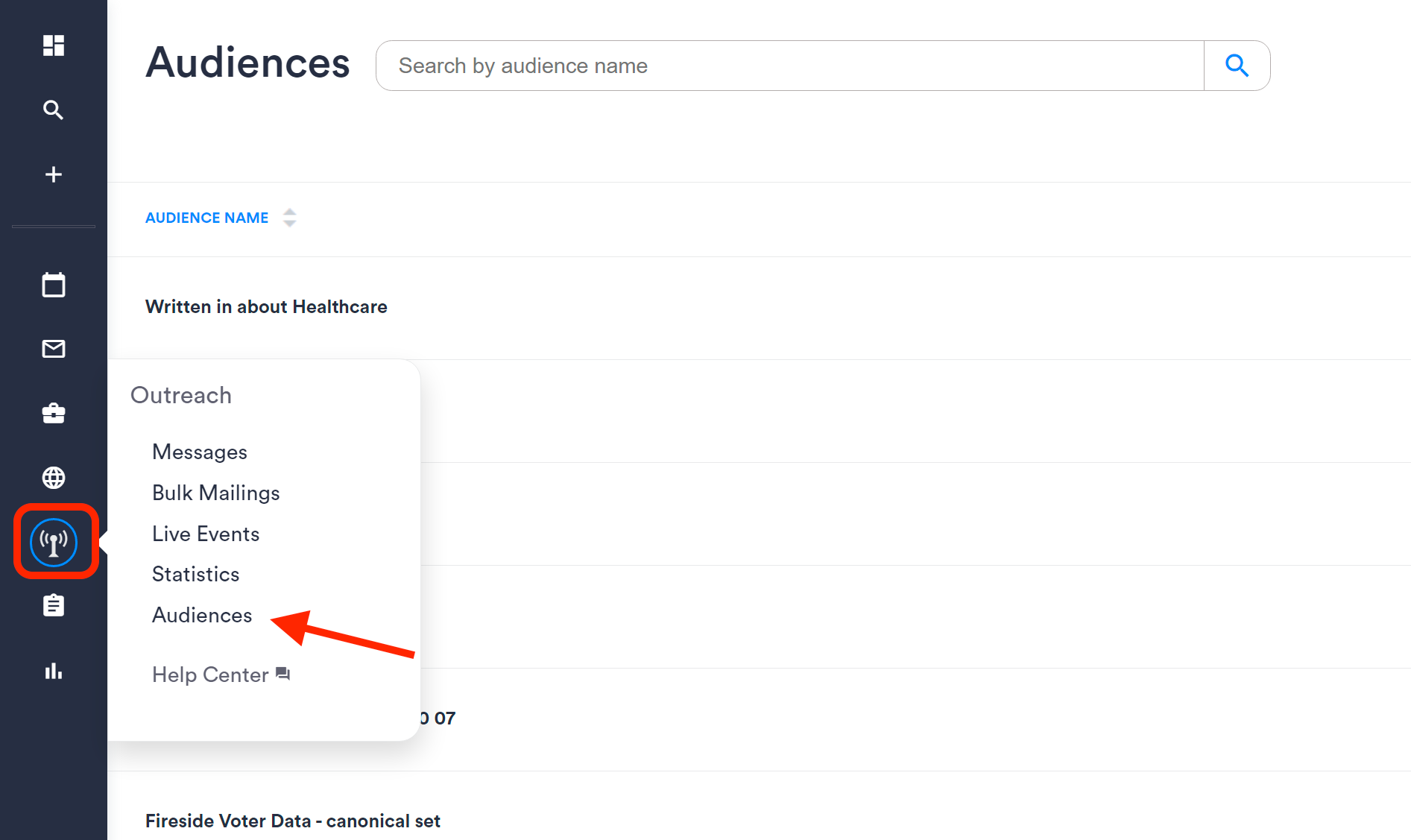Click the blue search button icon
The height and width of the screenshot is (840, 1411).
click(x=1237, y=66)
